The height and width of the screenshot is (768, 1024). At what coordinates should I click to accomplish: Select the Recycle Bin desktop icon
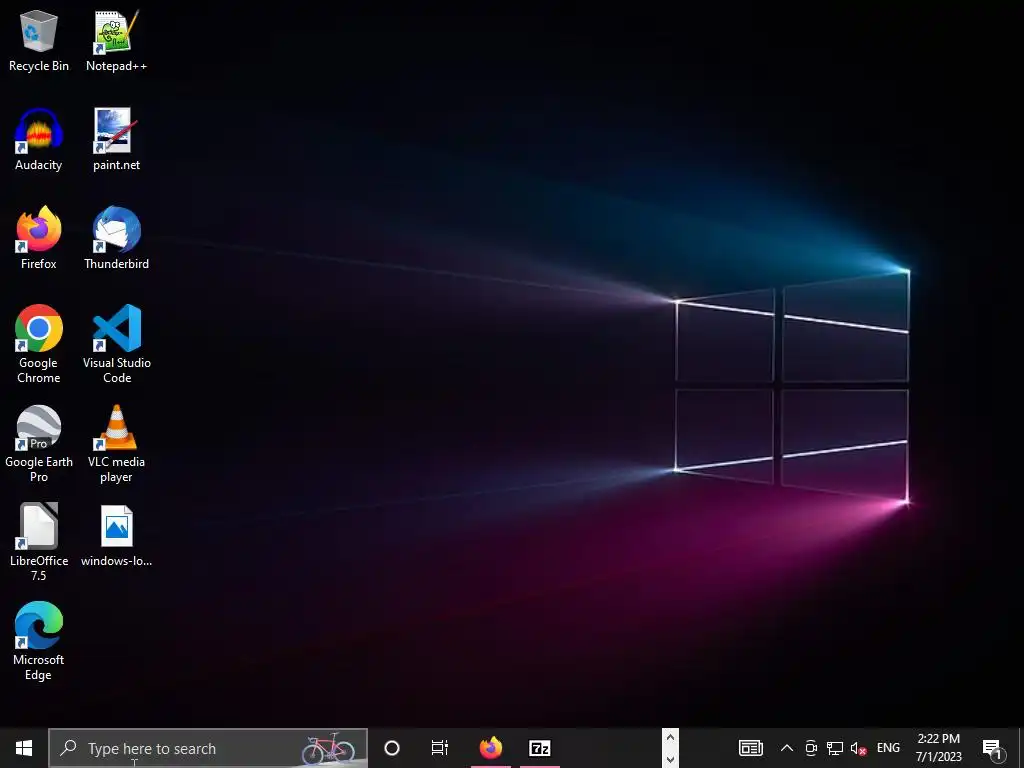39,41
